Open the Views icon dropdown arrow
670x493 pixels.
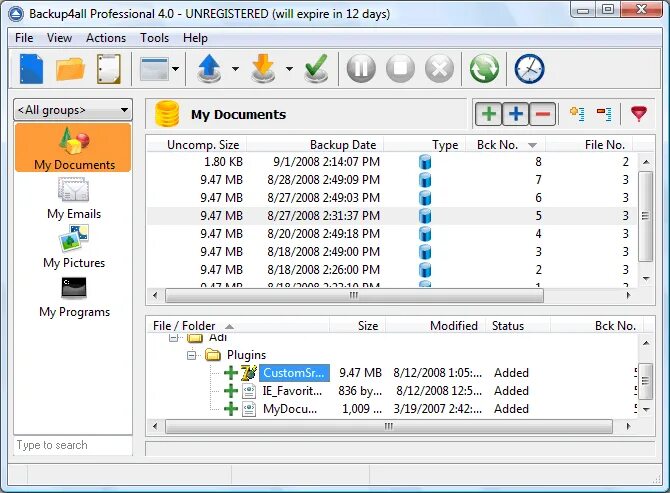click(175, 68)
